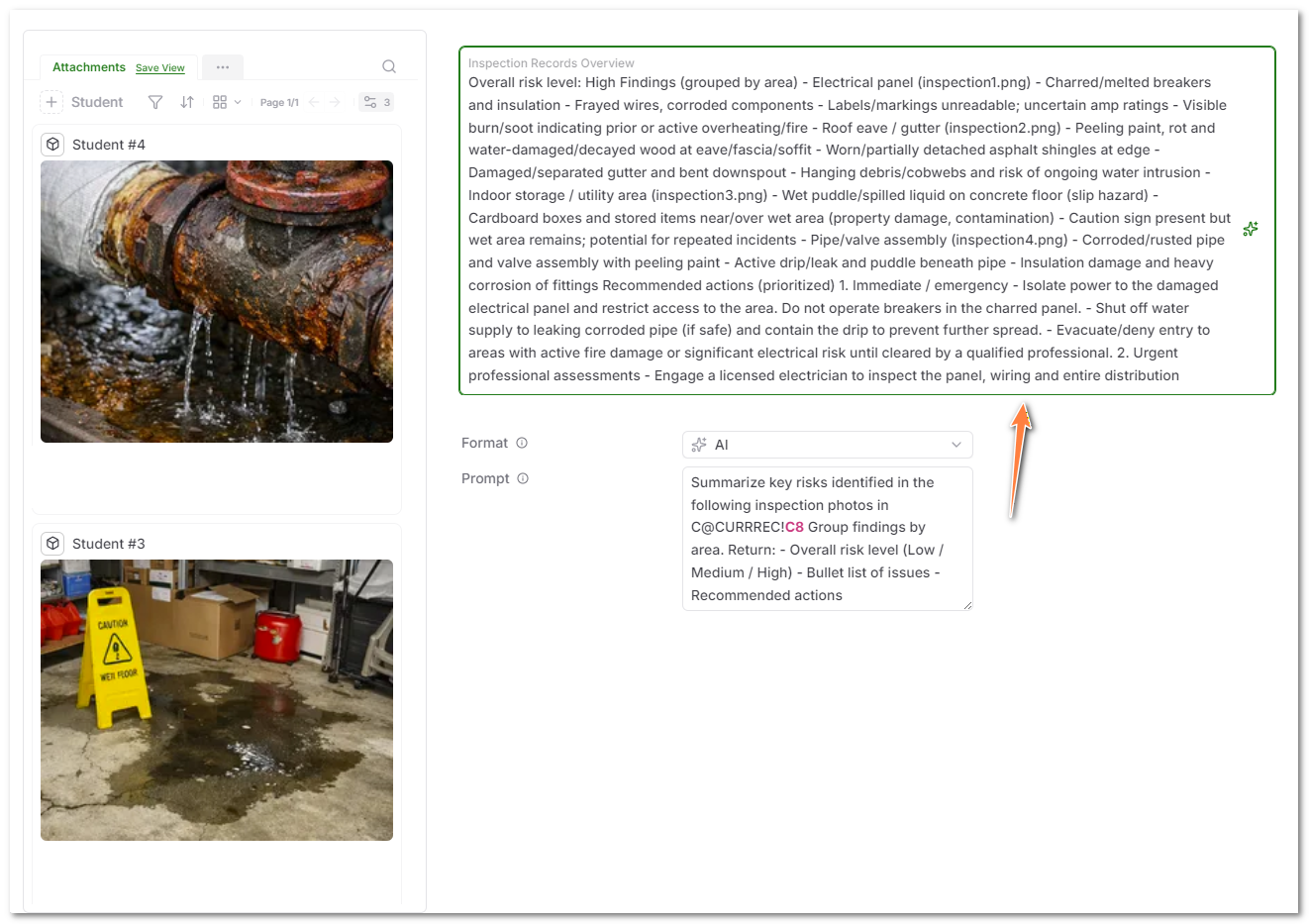This screenshot has width=1309, height=924.
Task: Switch to the Attachments tab
Action: click(x=88, y=66)
